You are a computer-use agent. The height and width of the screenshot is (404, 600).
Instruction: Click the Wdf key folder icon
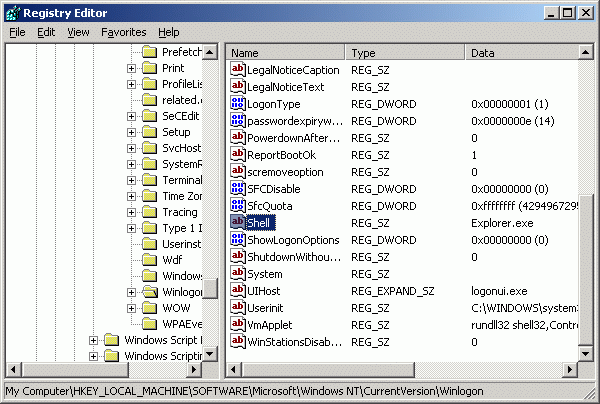point(149,260)
